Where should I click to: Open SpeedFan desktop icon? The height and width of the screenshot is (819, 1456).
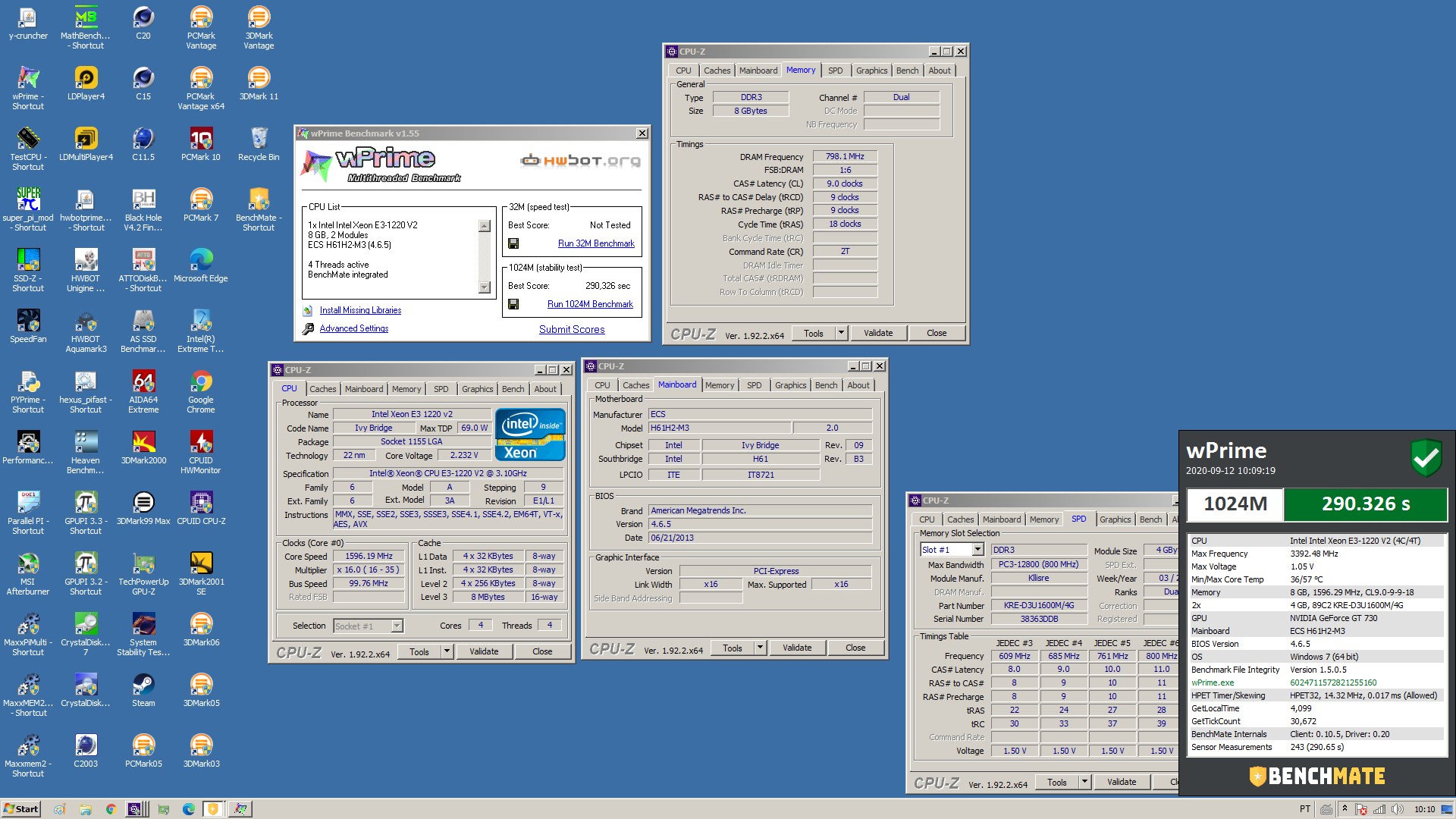(28, 326)
